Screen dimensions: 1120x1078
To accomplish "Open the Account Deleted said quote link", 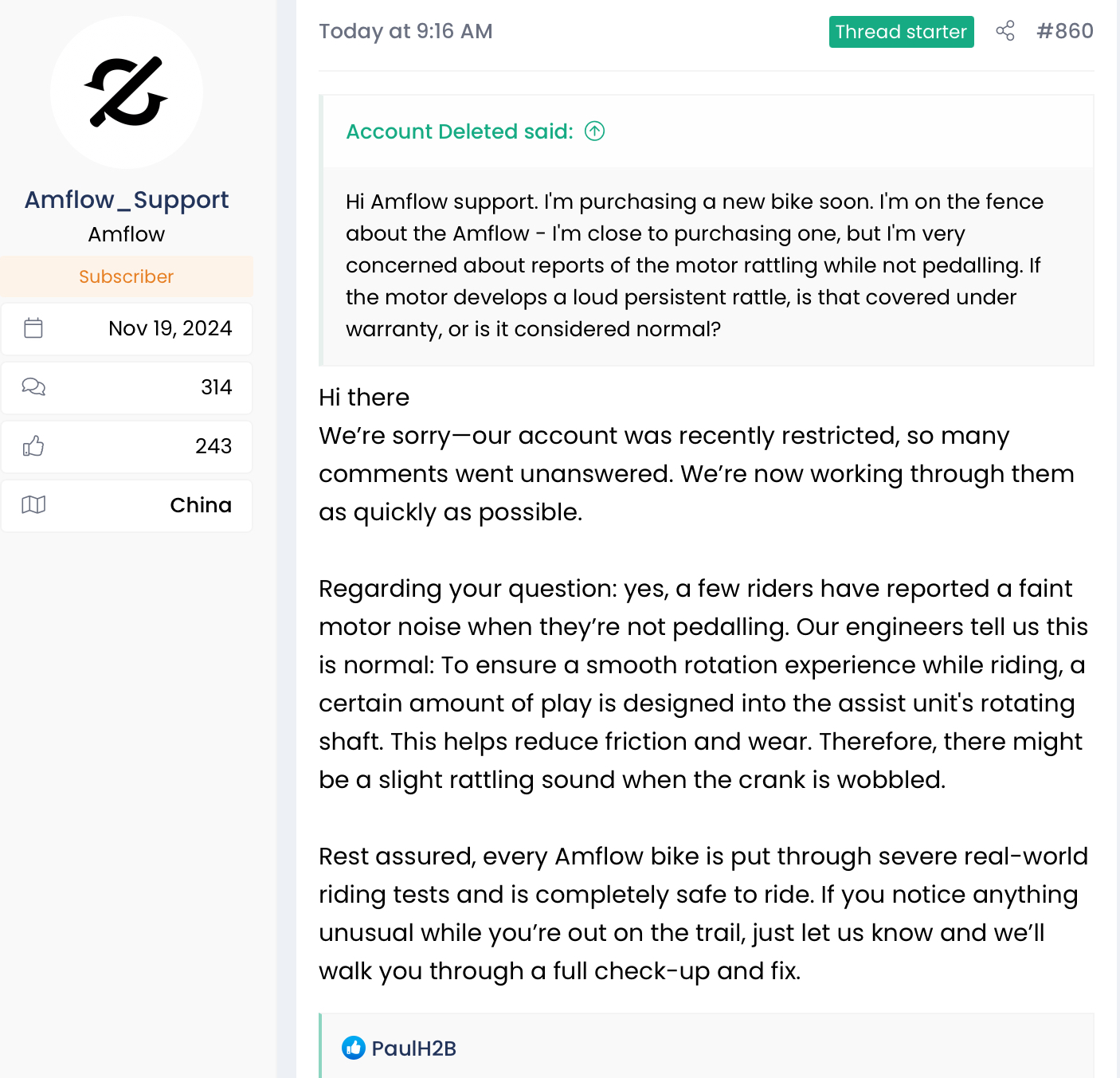I will (460, 131).
